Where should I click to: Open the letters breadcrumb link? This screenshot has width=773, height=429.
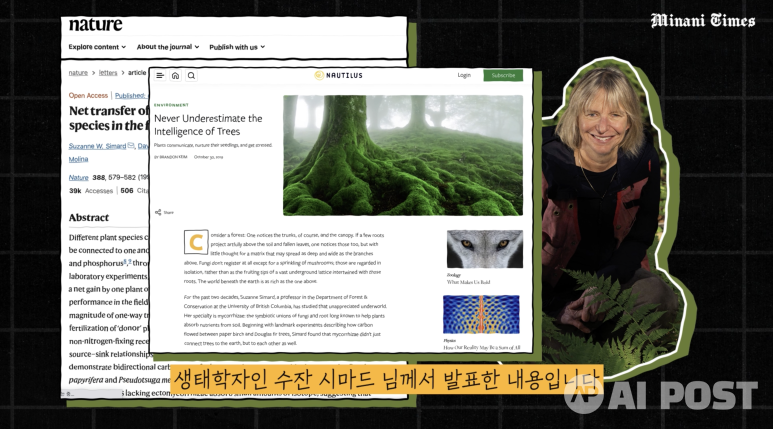(x=108, y=72)
